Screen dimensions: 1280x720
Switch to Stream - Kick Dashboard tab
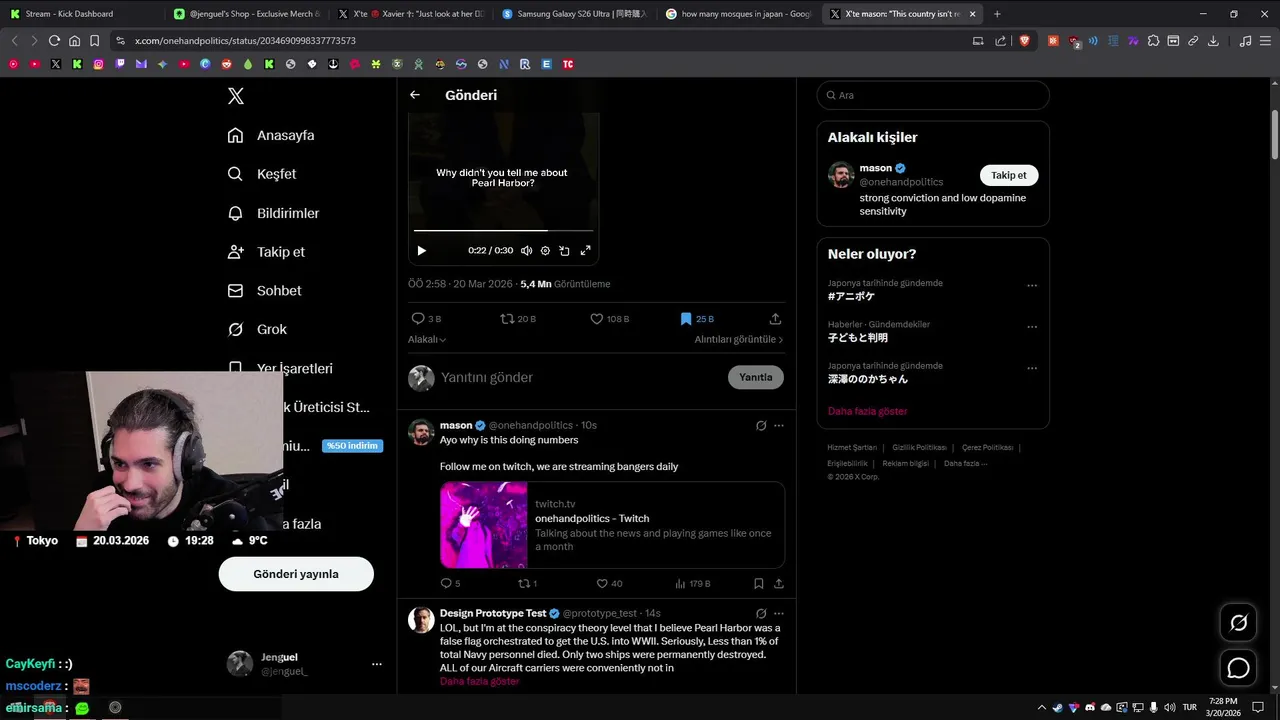point(80,14)
